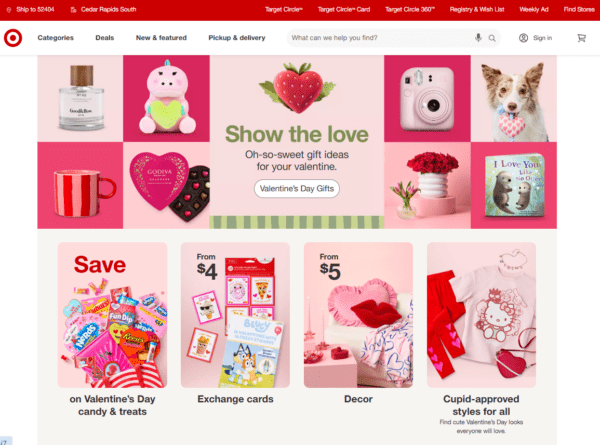
Task: Click the magnifying glass search icon
Action: point(492,38)
